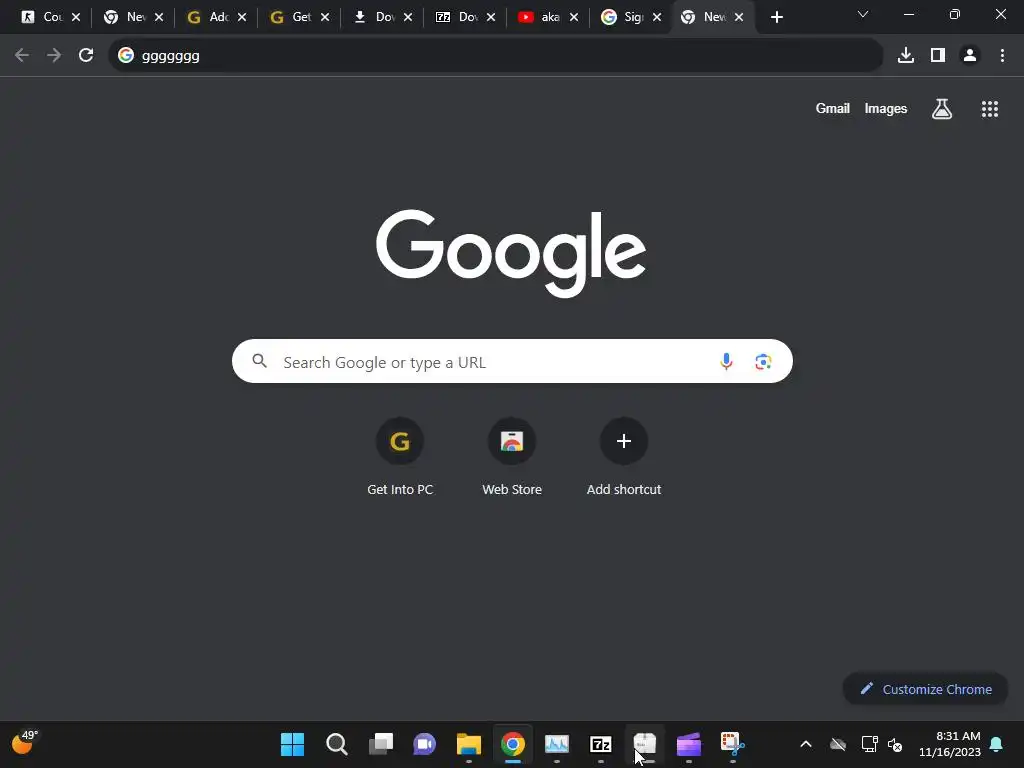This screenshot has height=768, width=1024.
Task: Open File Explorer from taskbar
Action: 469,744
